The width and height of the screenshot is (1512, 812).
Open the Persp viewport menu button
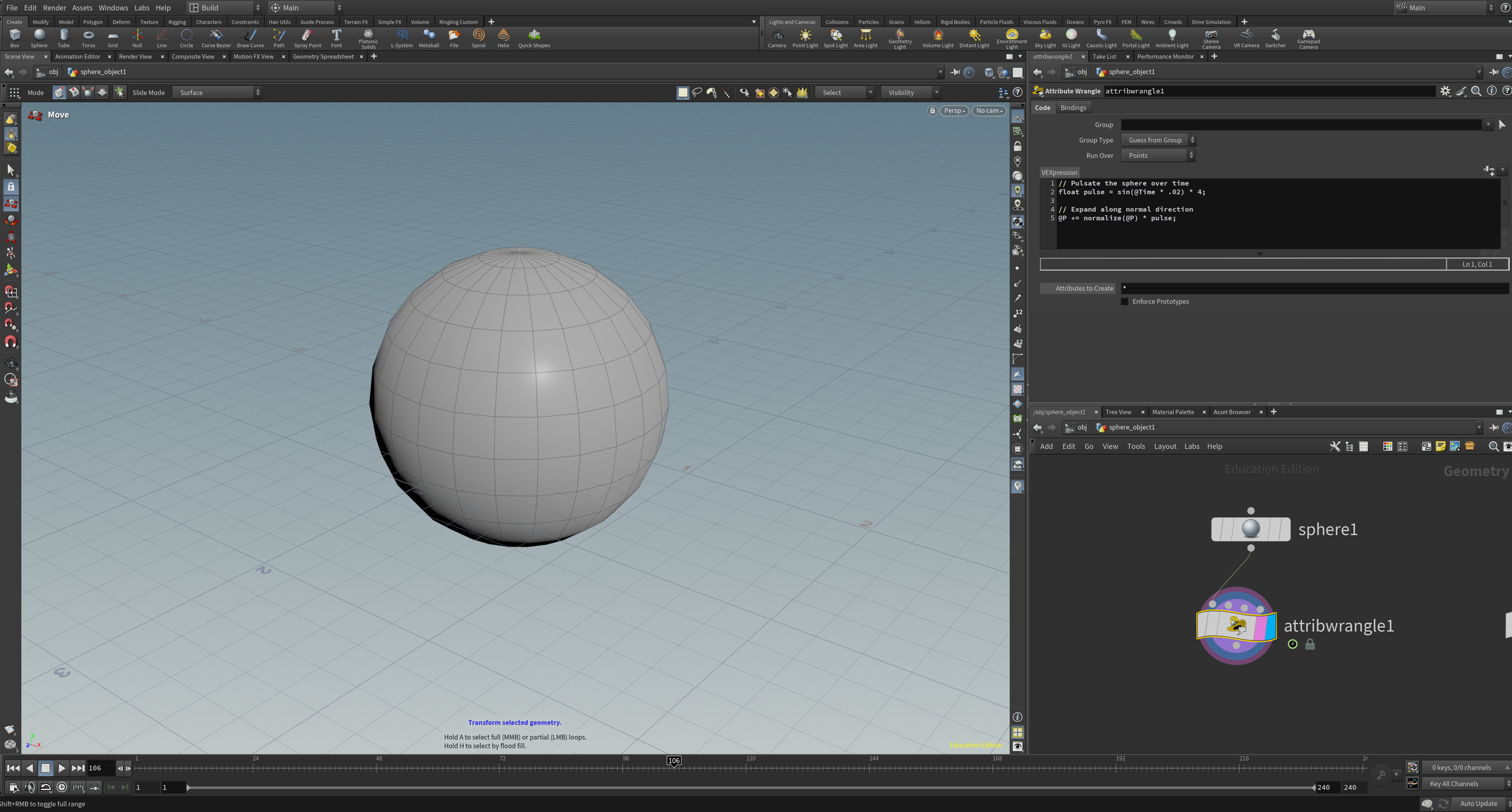click(x=954, y=111)
